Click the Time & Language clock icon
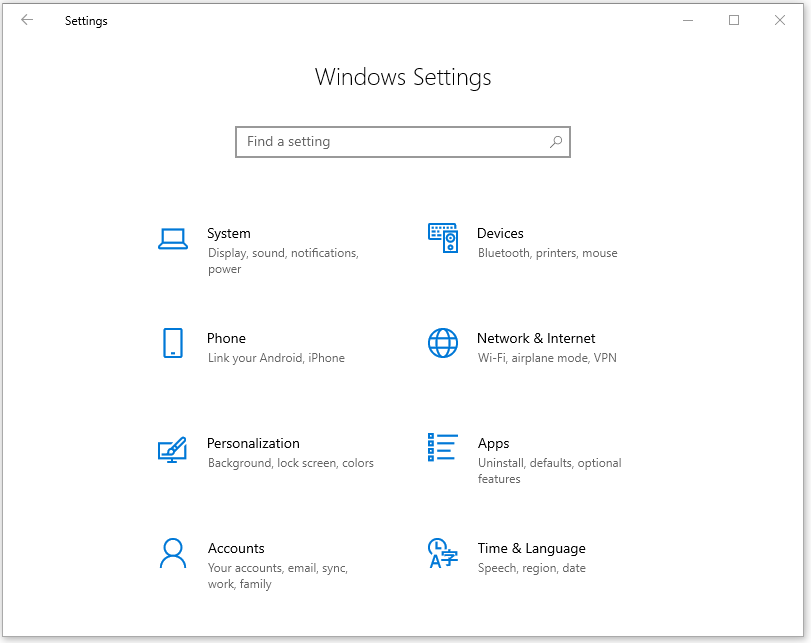 point(443,554)
